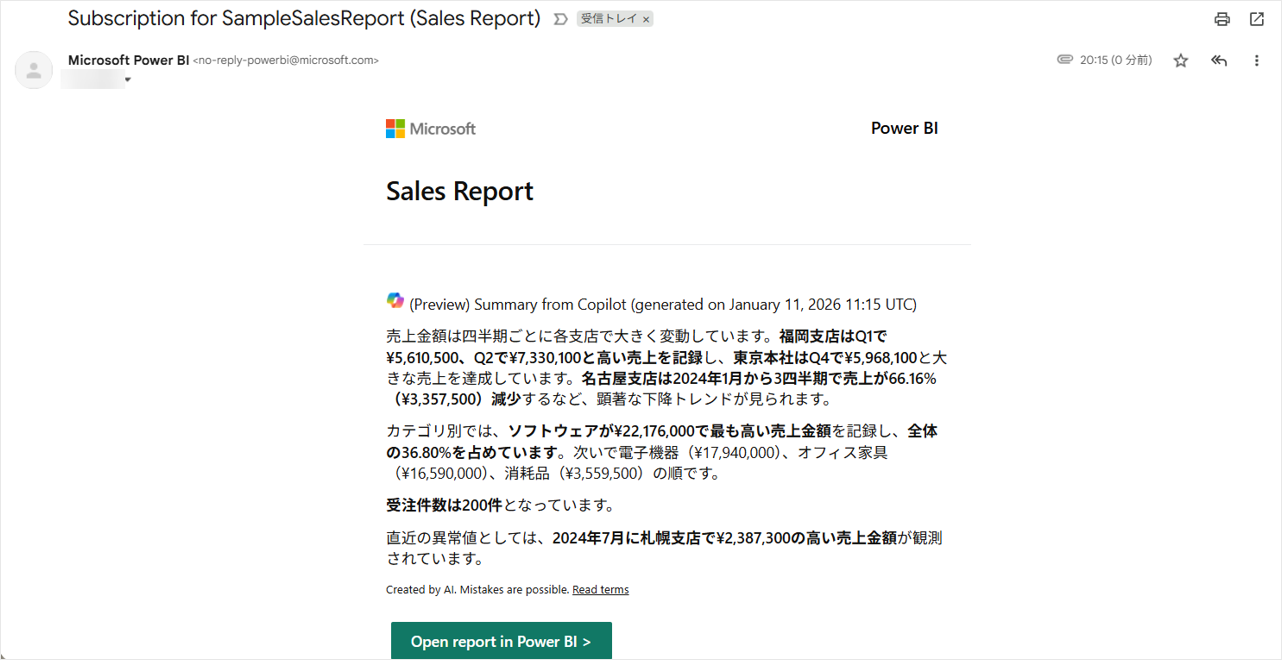Viewport: 1282px width, 660px height.
Task: Remove the 受信トレイ label with its x
Action: [x=646, y=19]
